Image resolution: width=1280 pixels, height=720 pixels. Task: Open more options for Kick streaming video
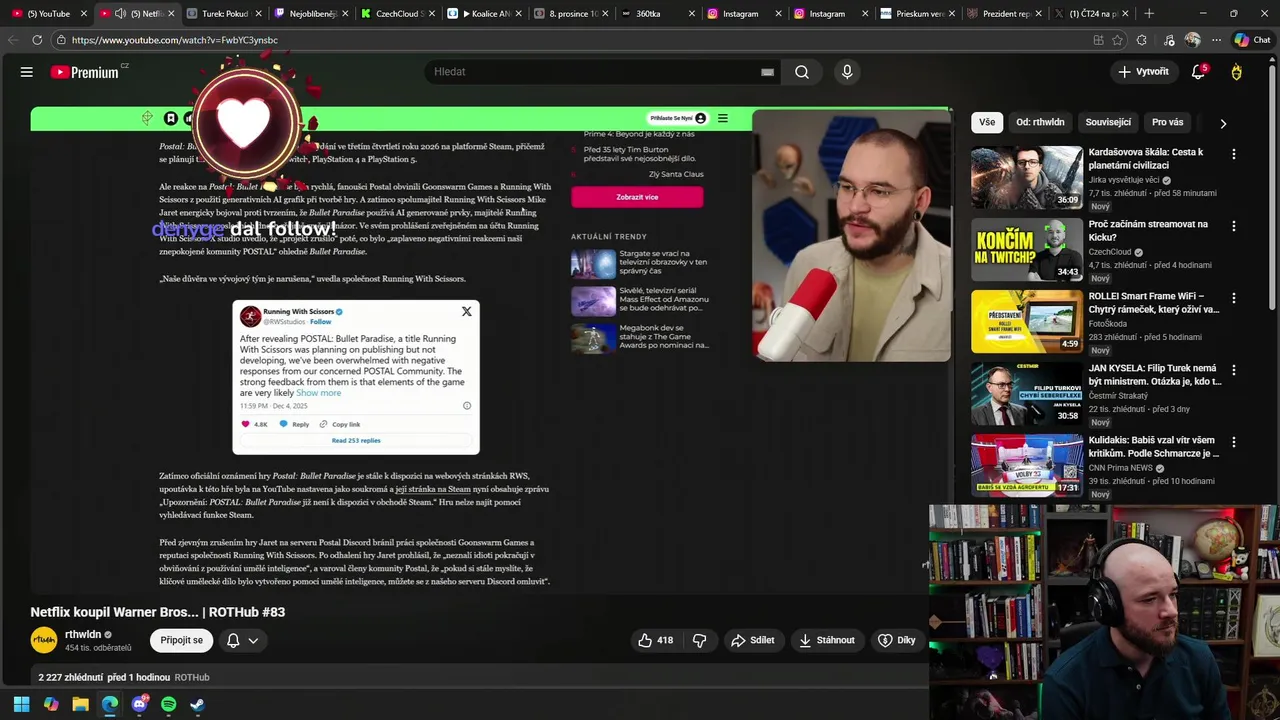(1233, 226)
